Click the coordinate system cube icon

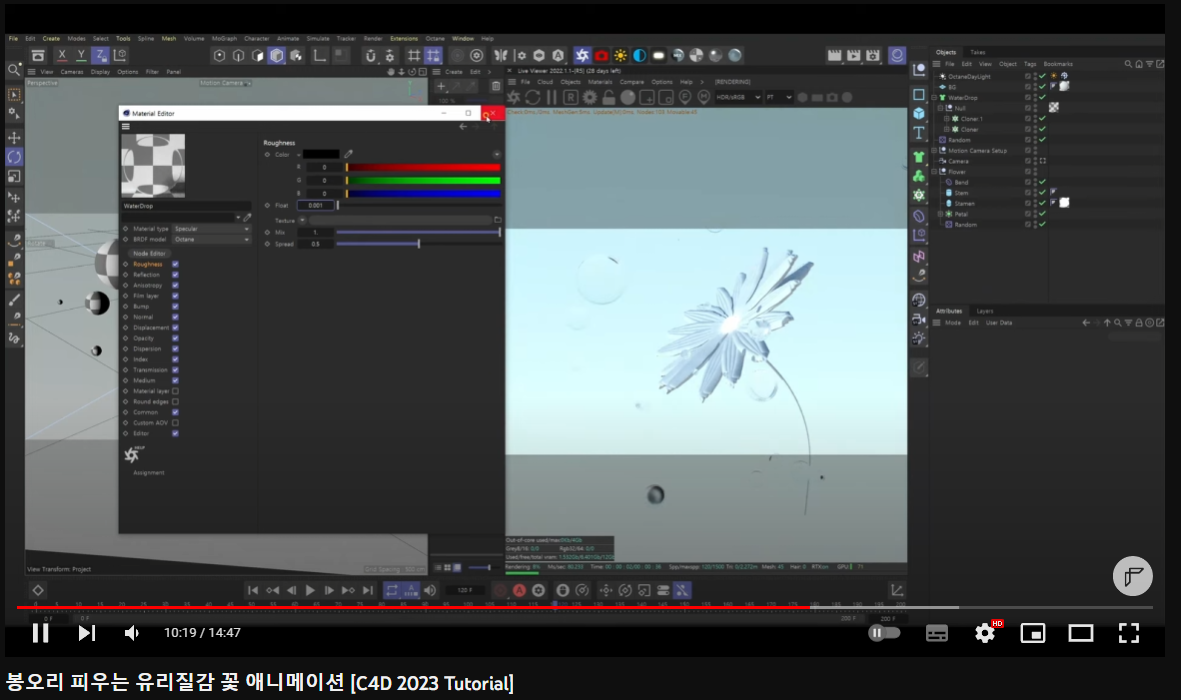tap(120, 55)
